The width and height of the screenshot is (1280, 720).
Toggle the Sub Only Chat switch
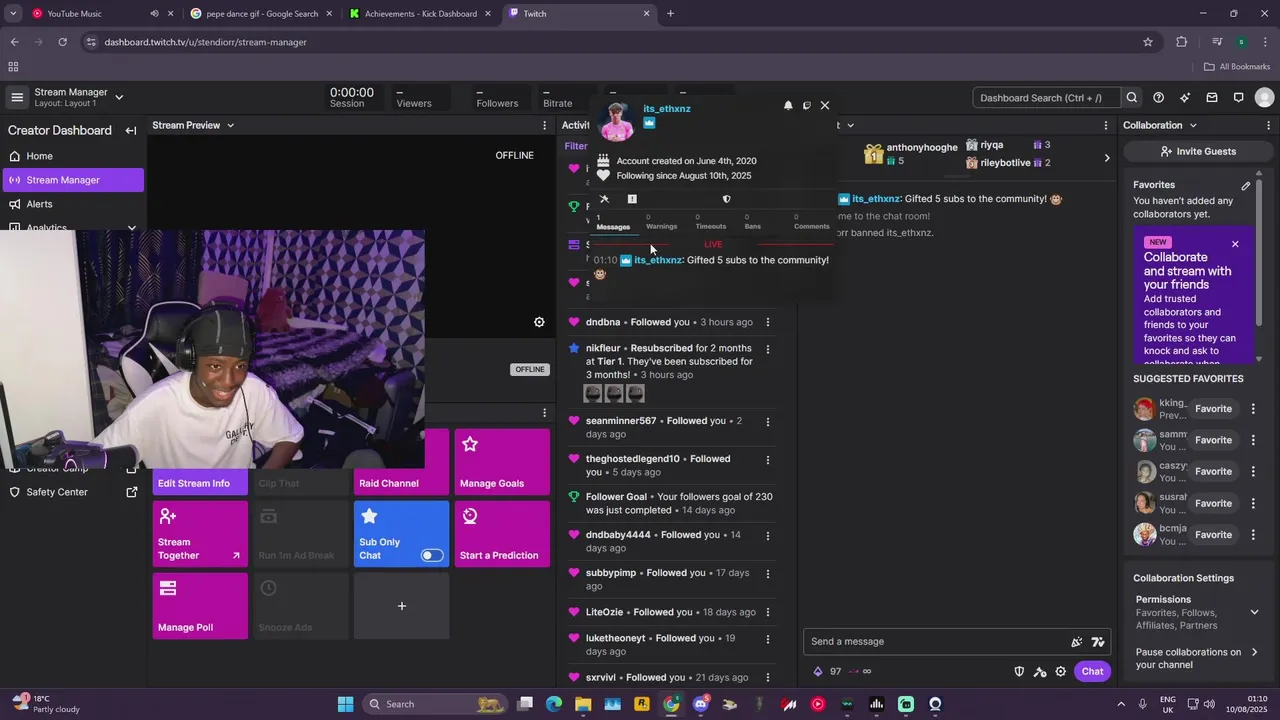[x=432, y=556]
